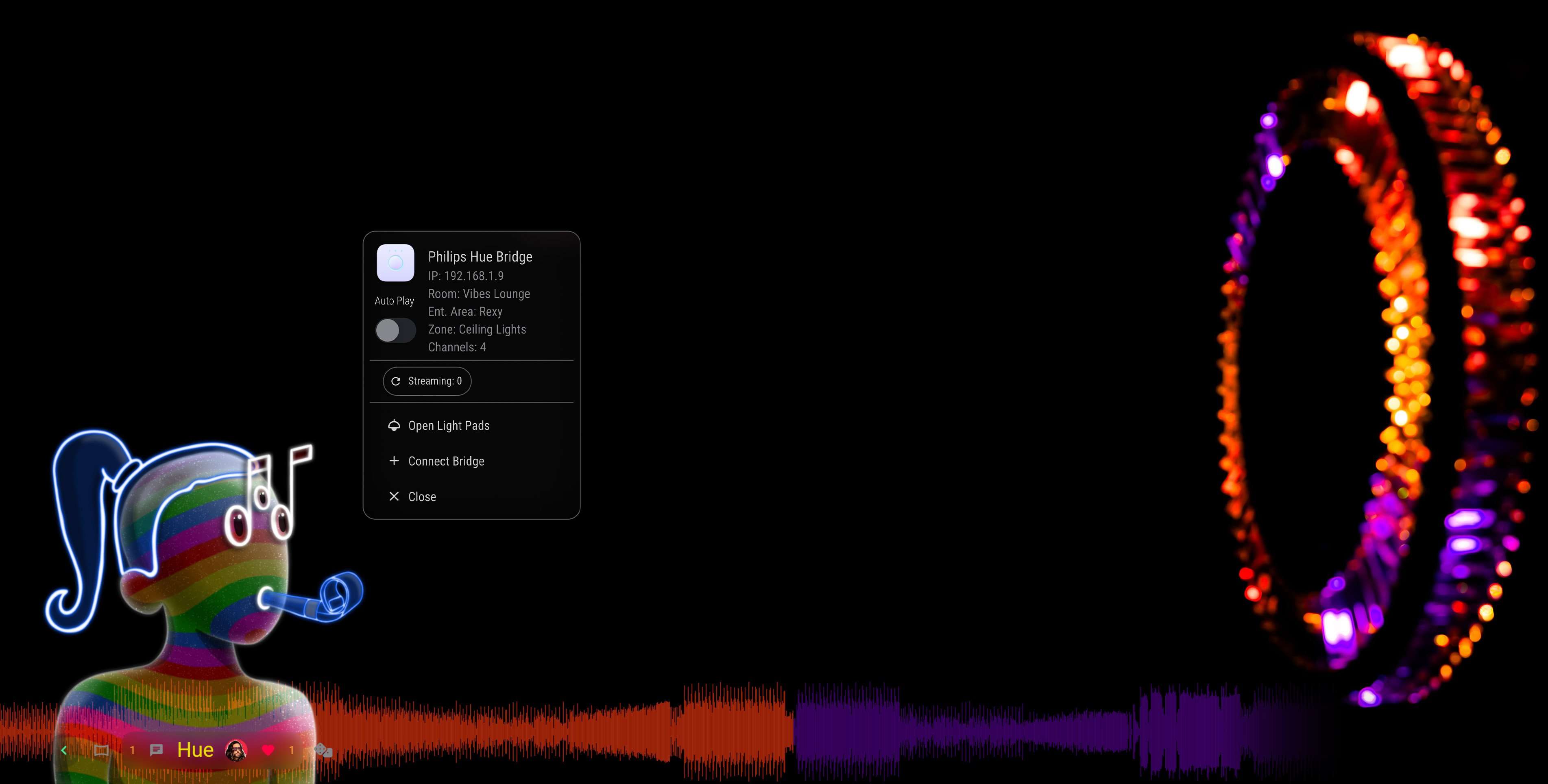Click the glowing ring visualizer
The width and height of the screenshot is (1548, 784).
[1376, 360]
